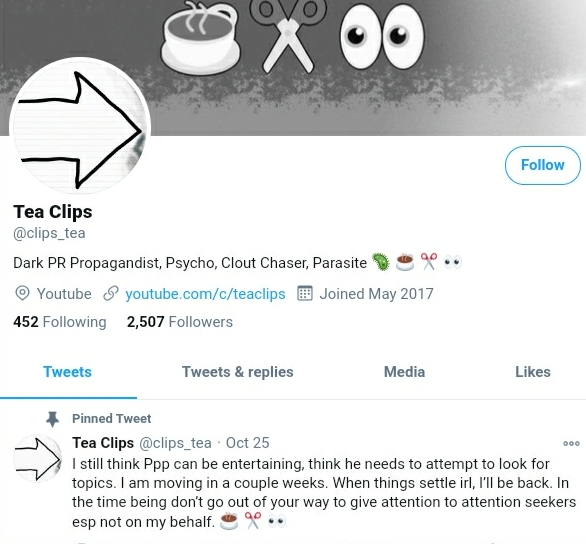View the 2,507 Followers list

coord(179,322)
